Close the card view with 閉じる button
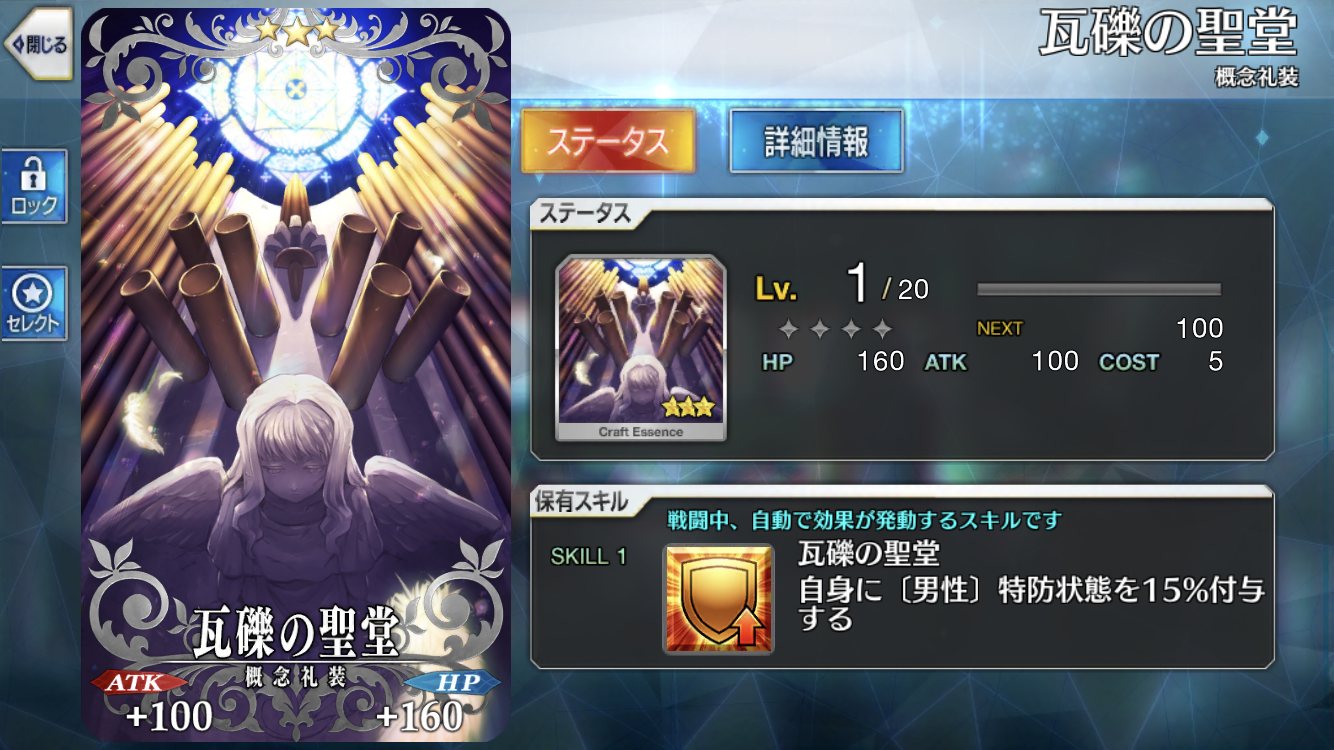Image resolution: width=1334 pixels, height=750 pixels. pos(36,44)
